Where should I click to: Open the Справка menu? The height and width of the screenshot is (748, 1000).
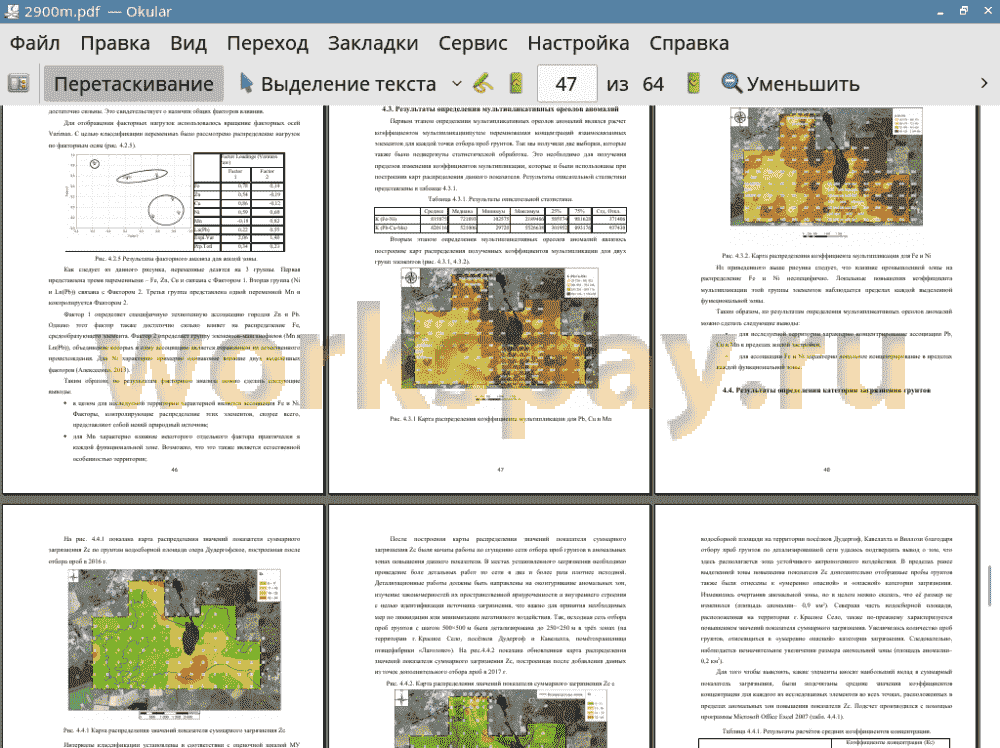[x=689, y=43]
